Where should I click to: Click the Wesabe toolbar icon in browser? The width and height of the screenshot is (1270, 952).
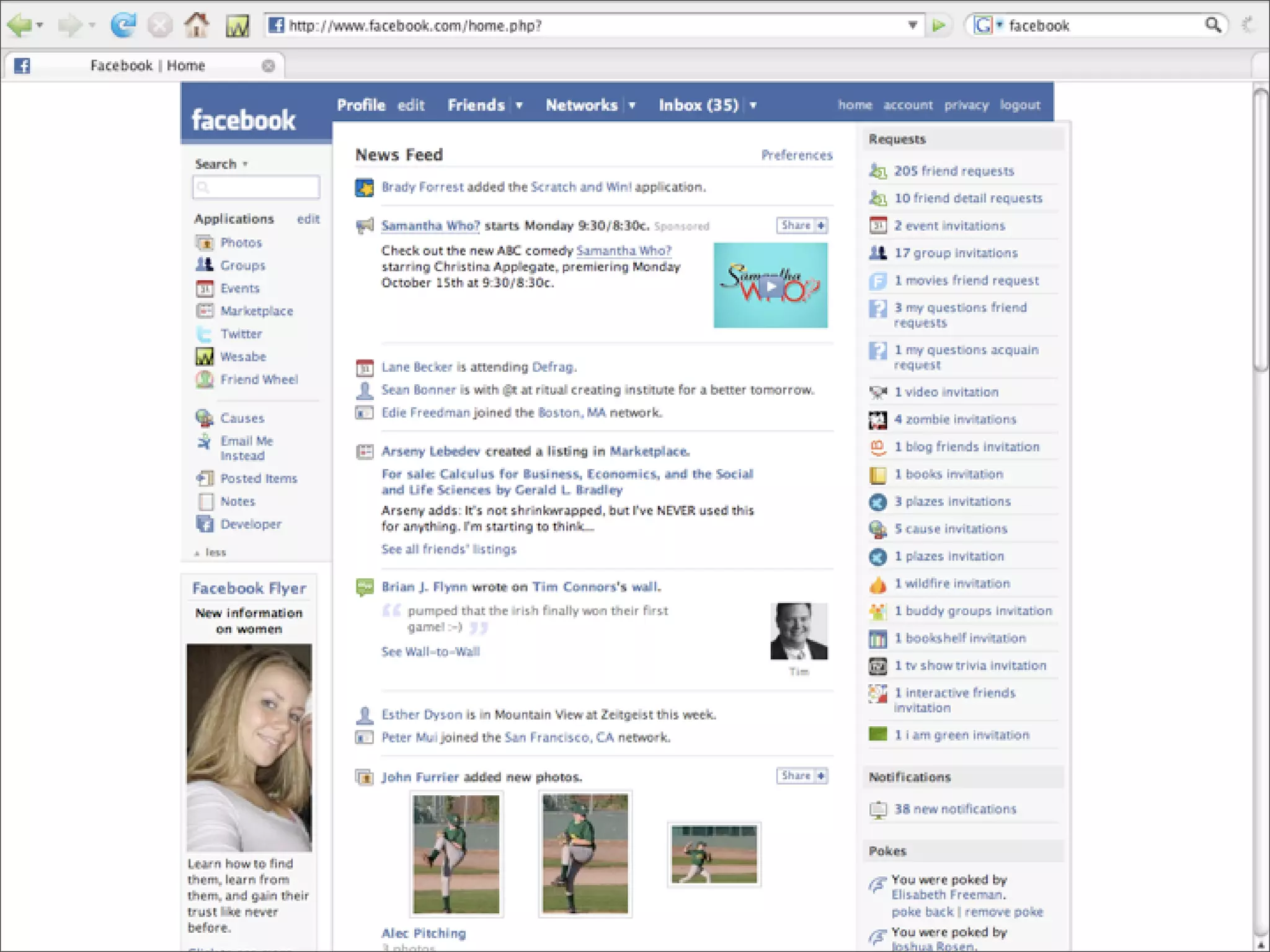pyautogui.click(x=237, y=26)
